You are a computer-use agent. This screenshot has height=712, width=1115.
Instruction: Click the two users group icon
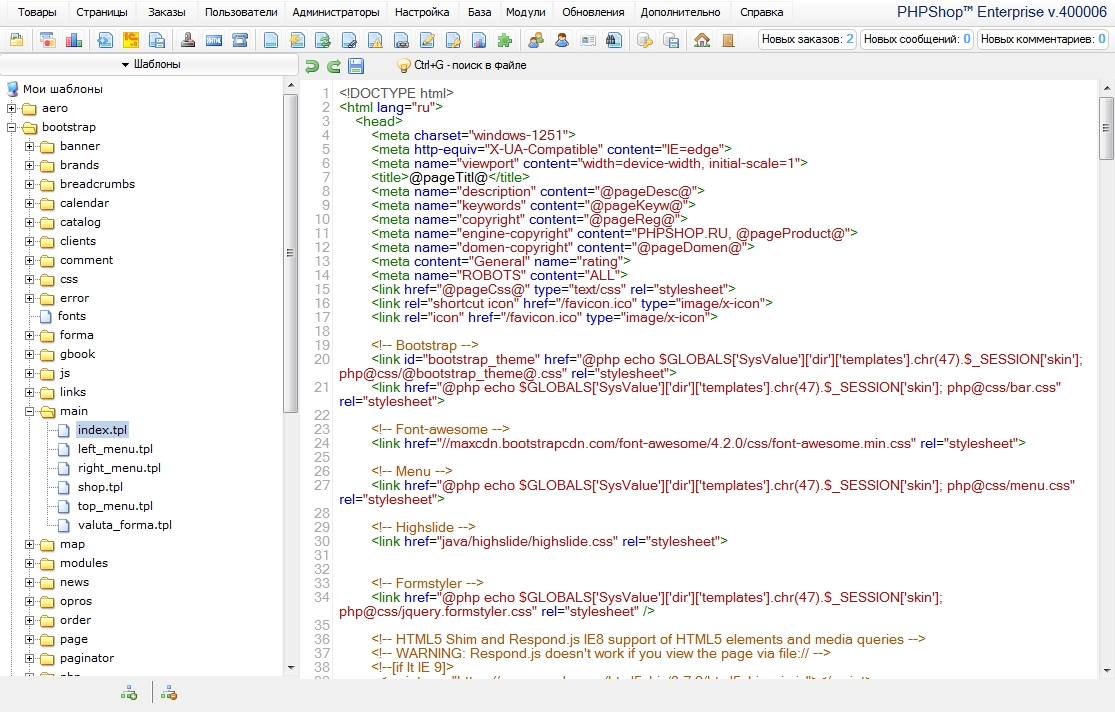click(x=536, y=41)
